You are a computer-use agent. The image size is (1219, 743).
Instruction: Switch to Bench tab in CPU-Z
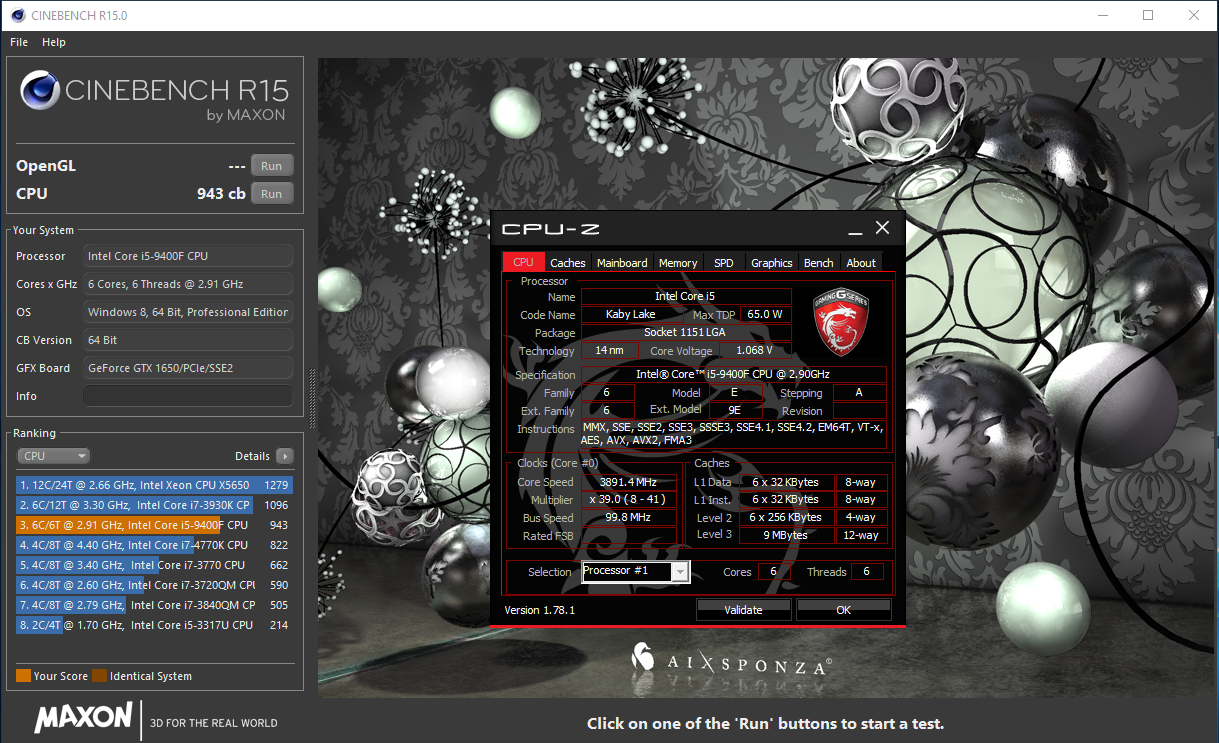(x=819, y=263)
